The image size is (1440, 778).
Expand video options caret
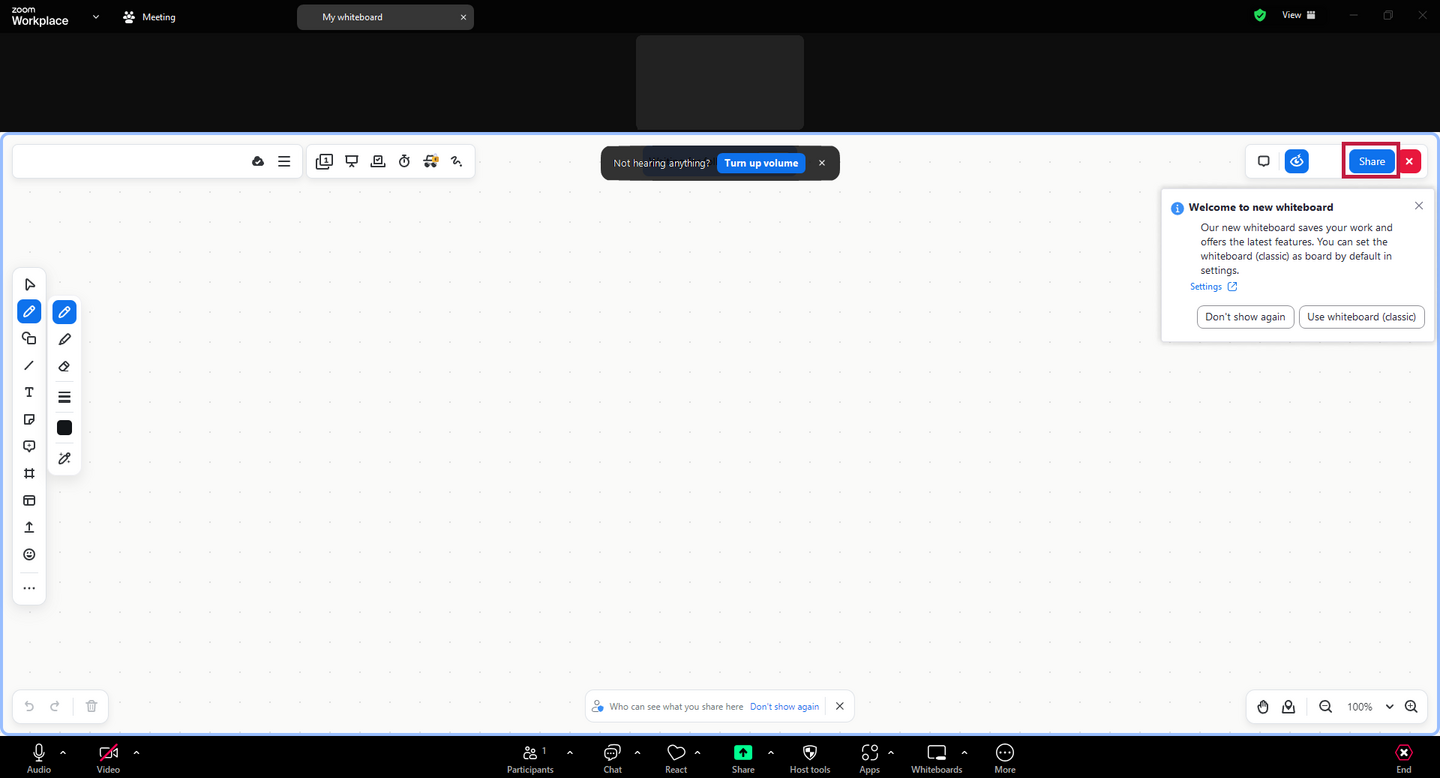(x=136, y=752)
